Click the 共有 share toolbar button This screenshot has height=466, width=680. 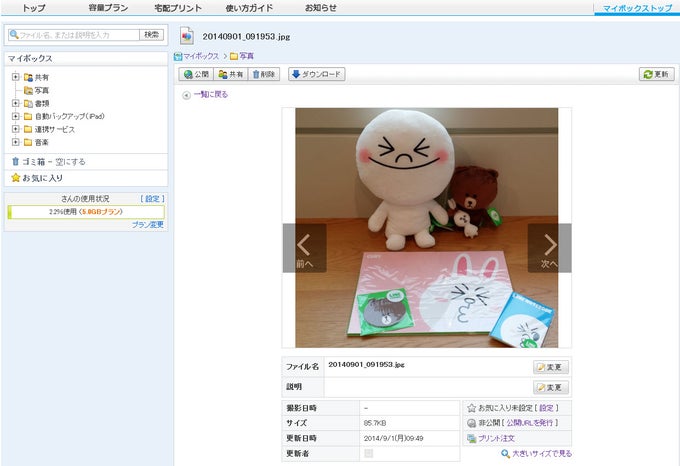pyautogui.click(x=231, y=74)
